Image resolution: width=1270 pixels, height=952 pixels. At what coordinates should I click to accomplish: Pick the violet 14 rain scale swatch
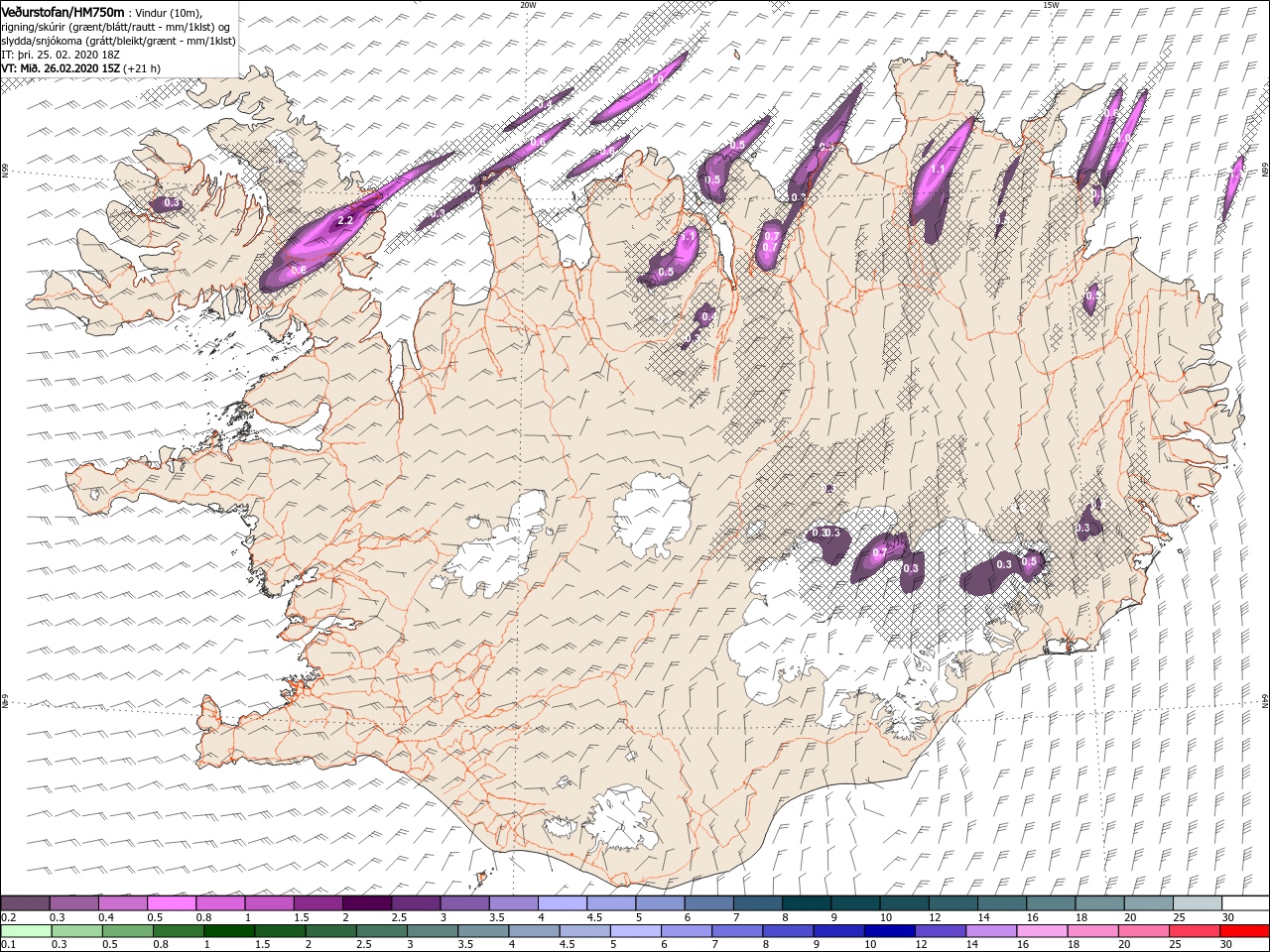coord(989,931)
